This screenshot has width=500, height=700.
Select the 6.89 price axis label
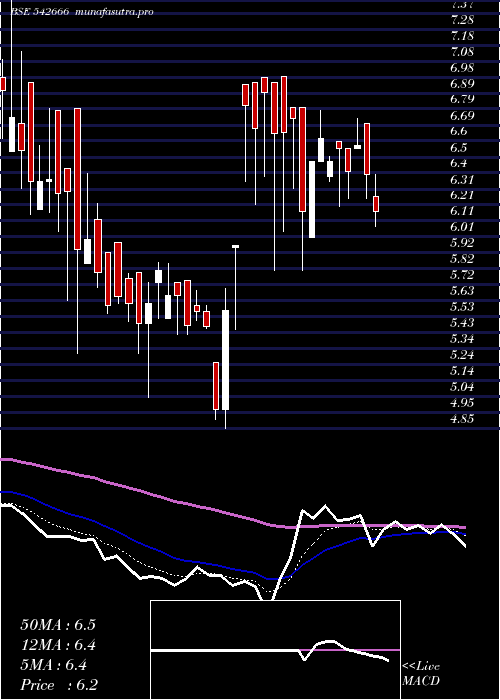[462, 84]
